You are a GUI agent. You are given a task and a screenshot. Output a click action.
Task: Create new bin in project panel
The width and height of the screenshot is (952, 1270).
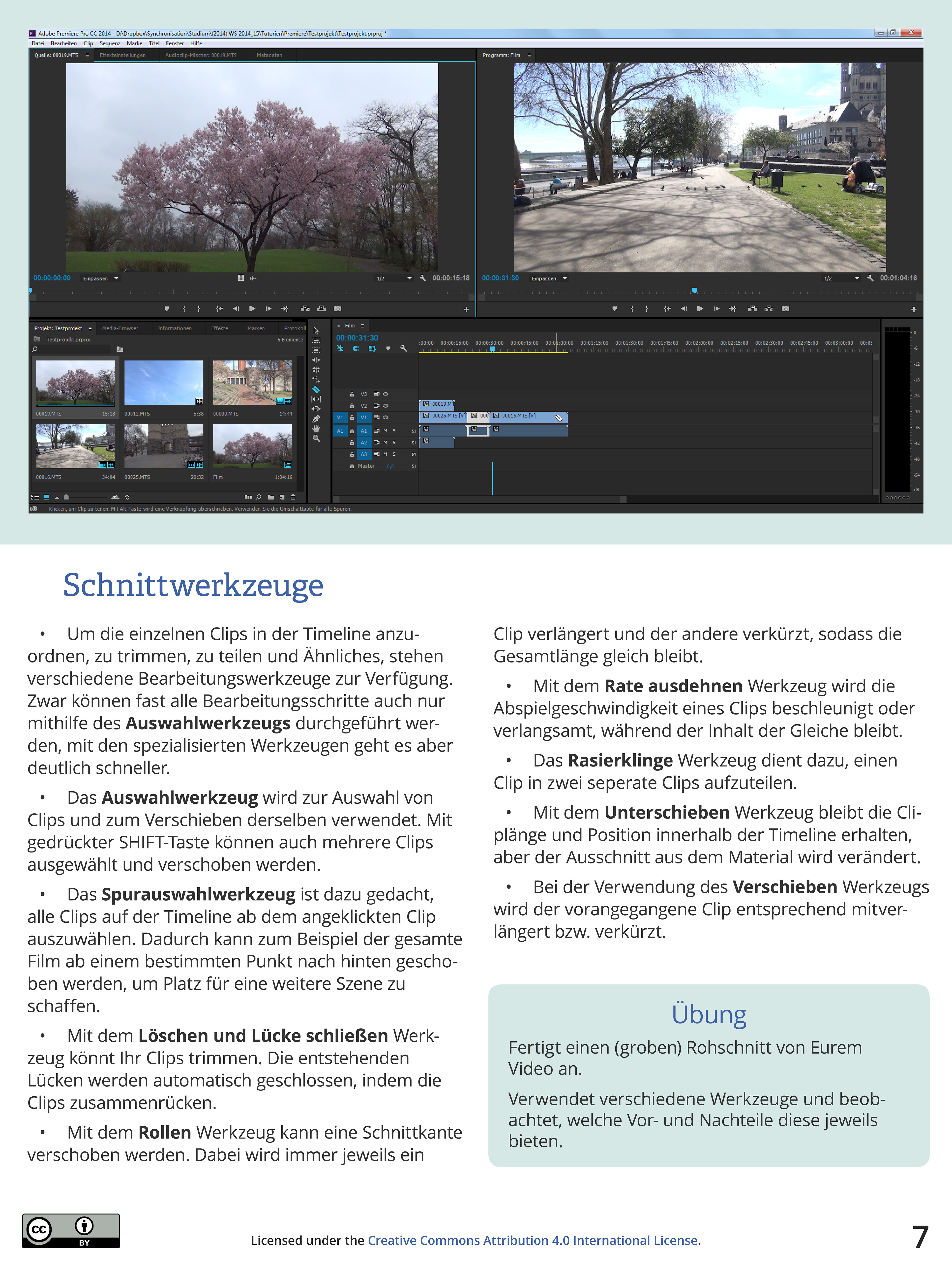click(271, 497)
